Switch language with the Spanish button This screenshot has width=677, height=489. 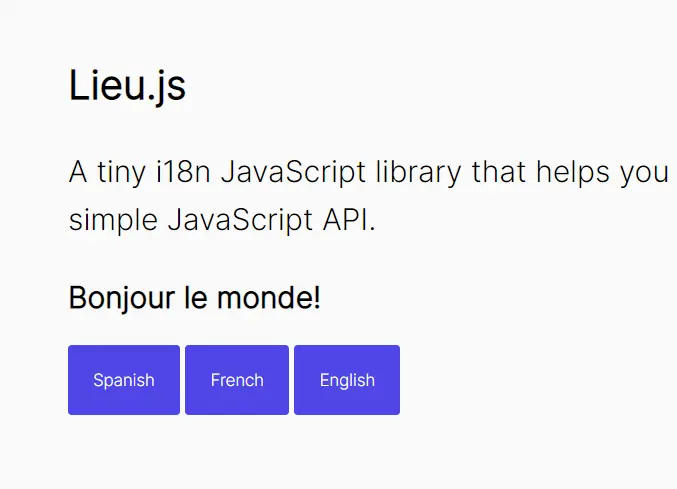coord(124,380)
